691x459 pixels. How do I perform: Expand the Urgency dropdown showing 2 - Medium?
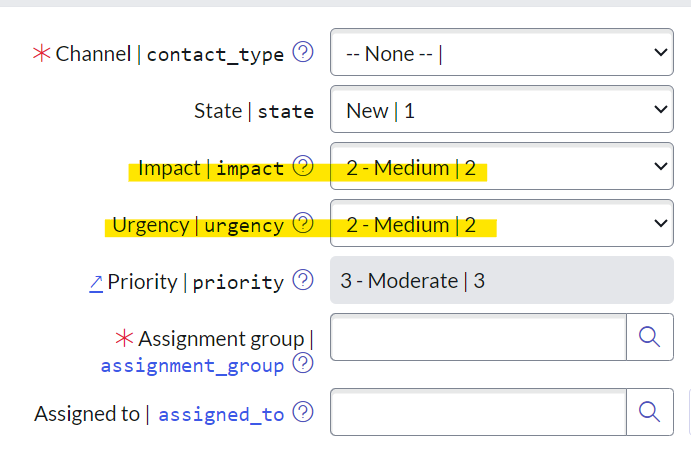pyautogui.click(x=501, y=224)
